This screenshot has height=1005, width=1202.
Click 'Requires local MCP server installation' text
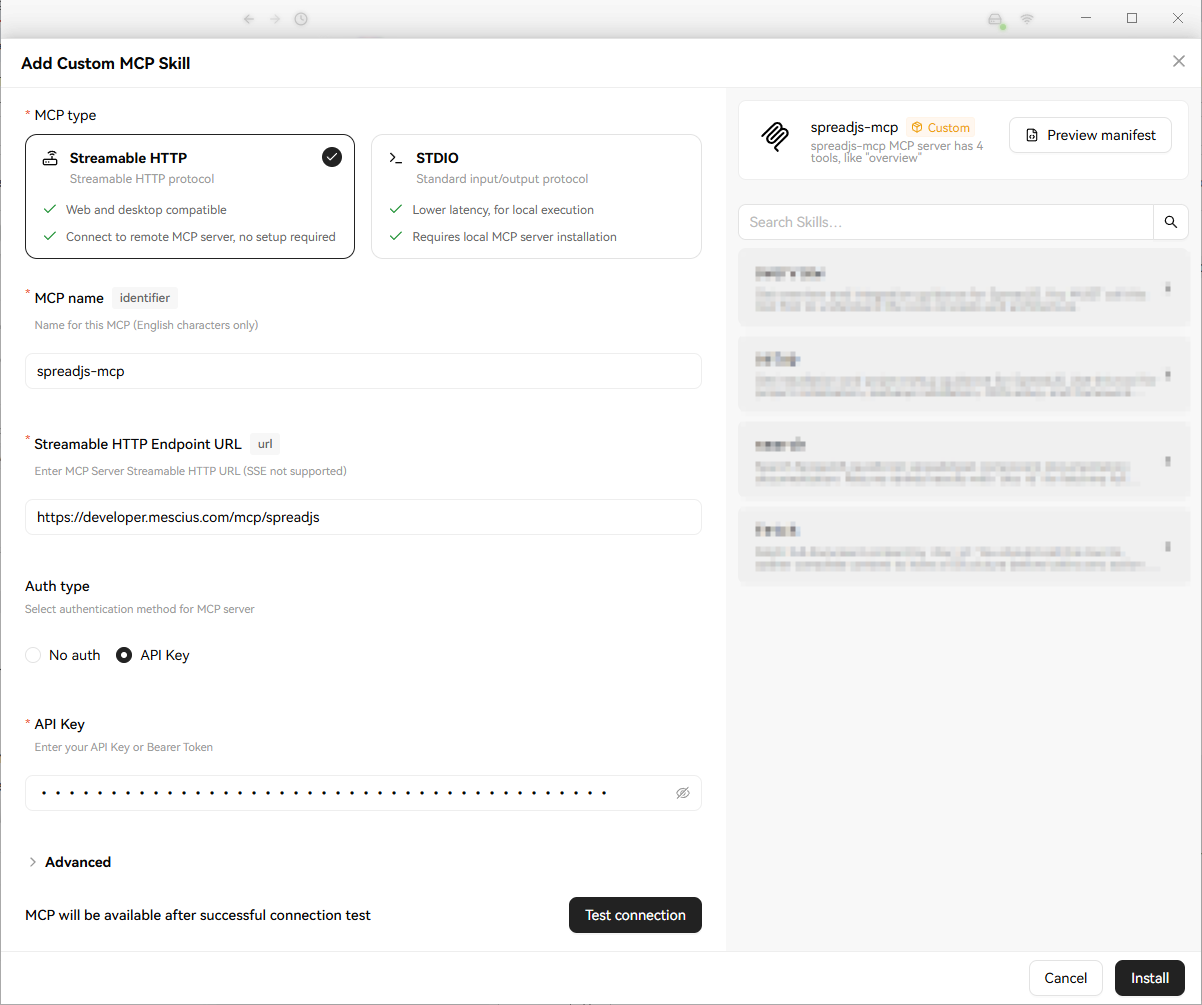click(x=514, y=237)
